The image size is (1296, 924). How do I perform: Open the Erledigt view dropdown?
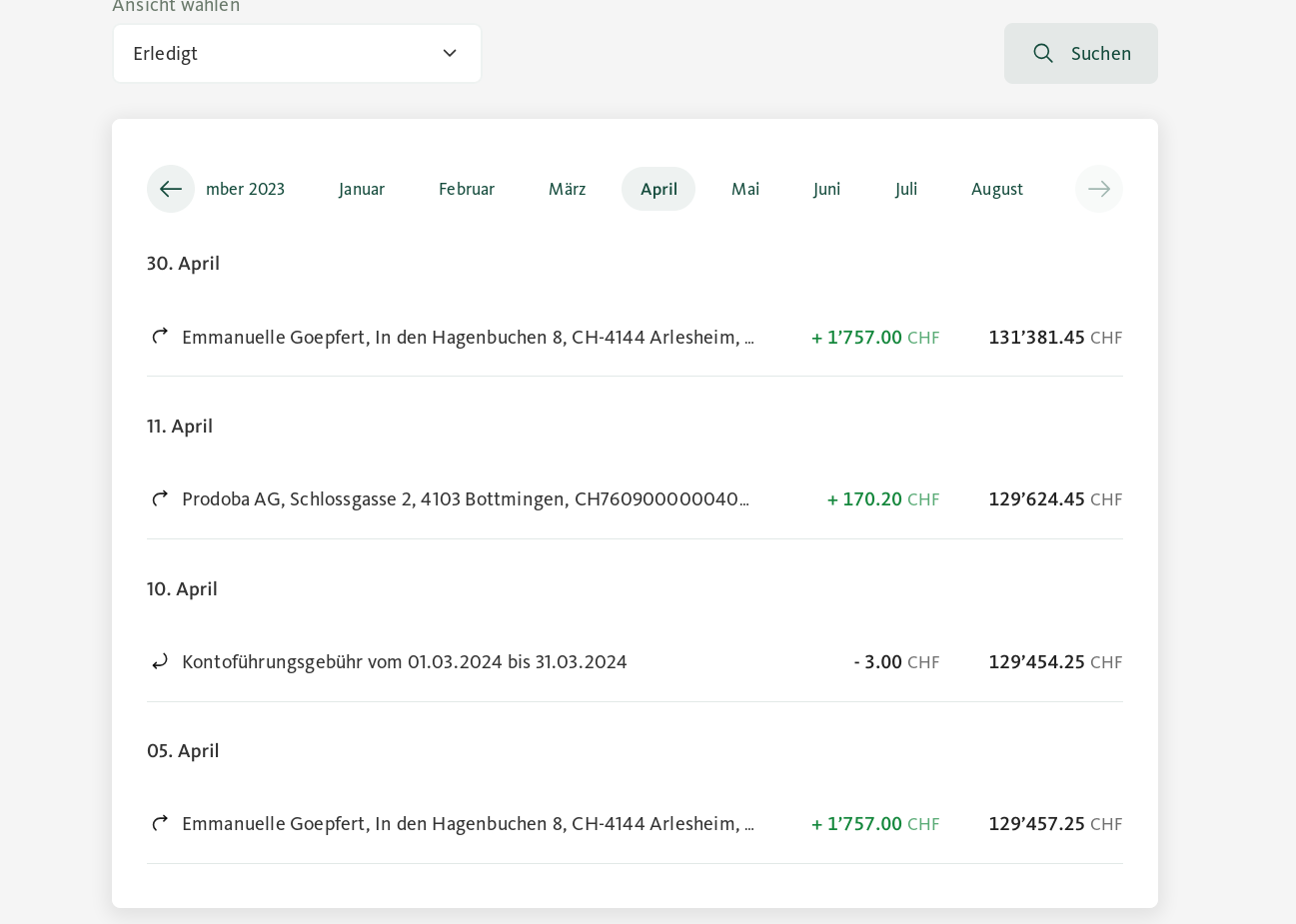(297, 54)
